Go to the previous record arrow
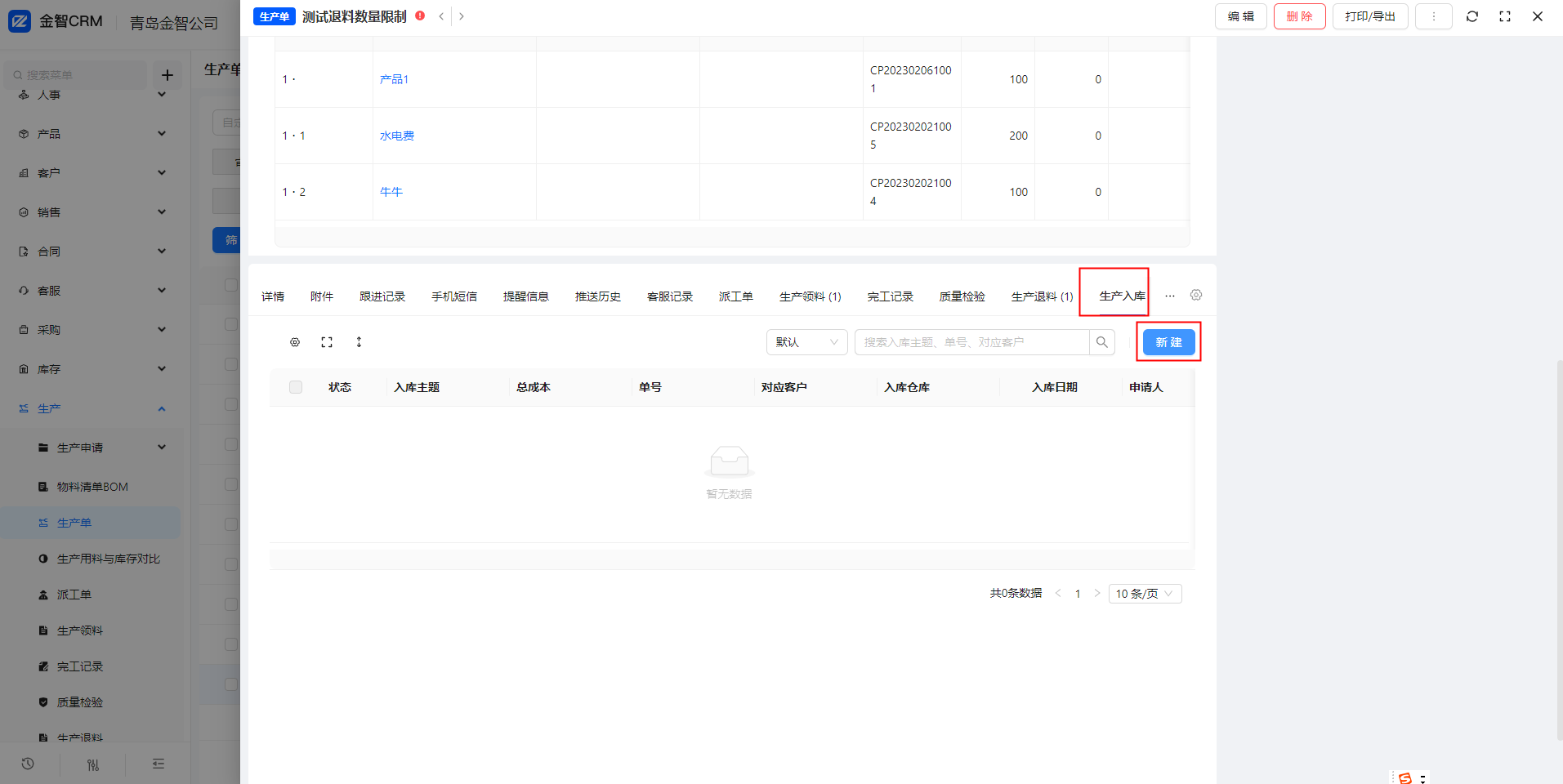This screenshot has height=784, width=1563. click(x=441, y=16)
